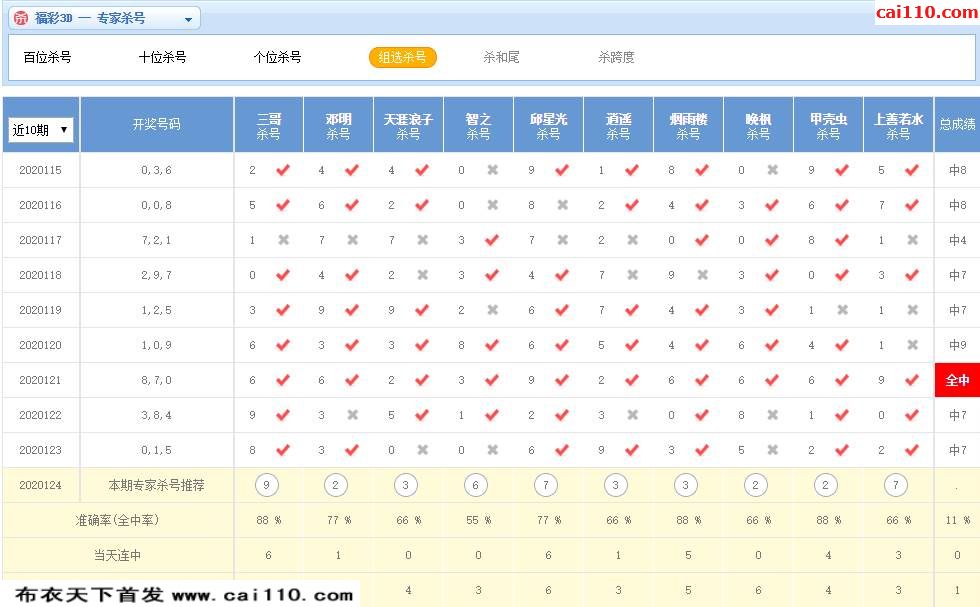Screen dimensions: 980x607
Task: Click the grey cross for 晚枫 in row 2020123
Action: 773,450
